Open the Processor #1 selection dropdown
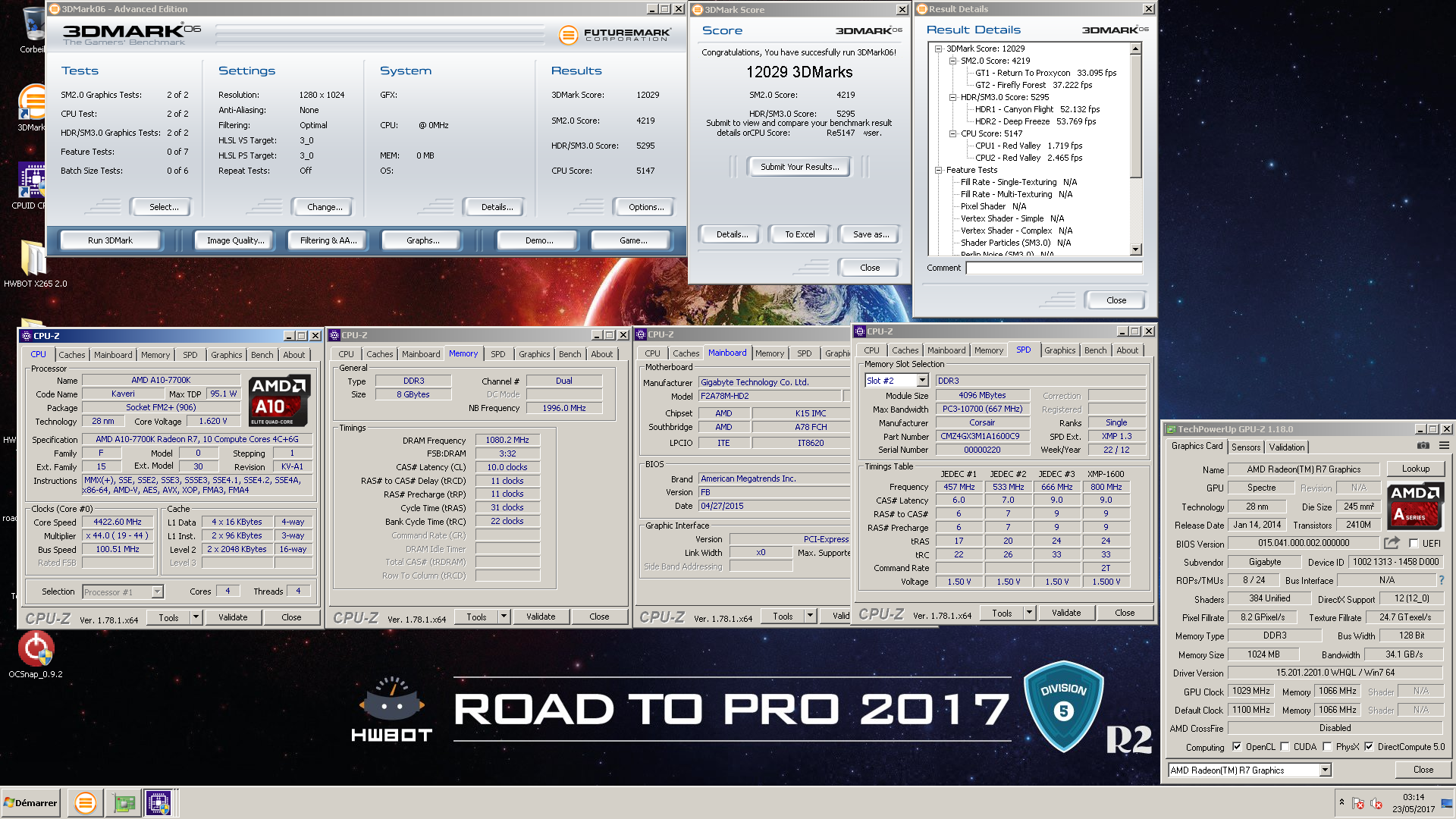 pos(157,592)
